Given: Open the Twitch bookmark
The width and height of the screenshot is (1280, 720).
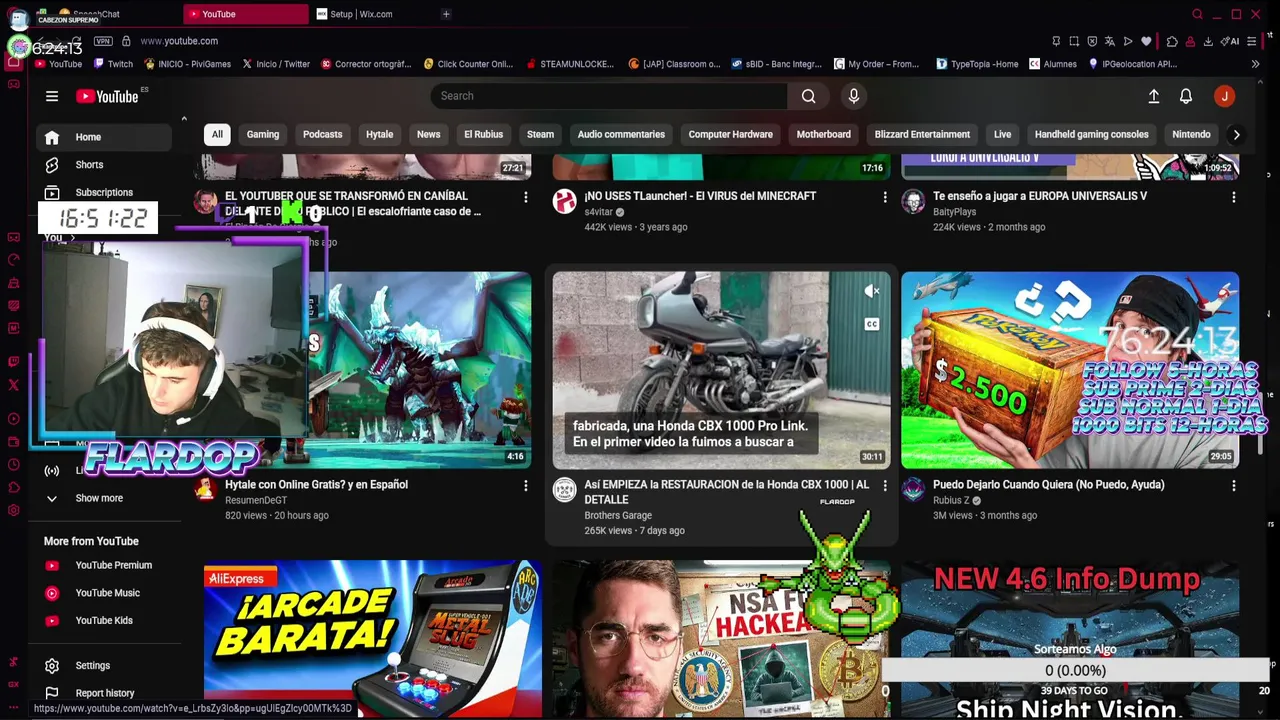Looking at the screenshot, I should tap(113, 64).
